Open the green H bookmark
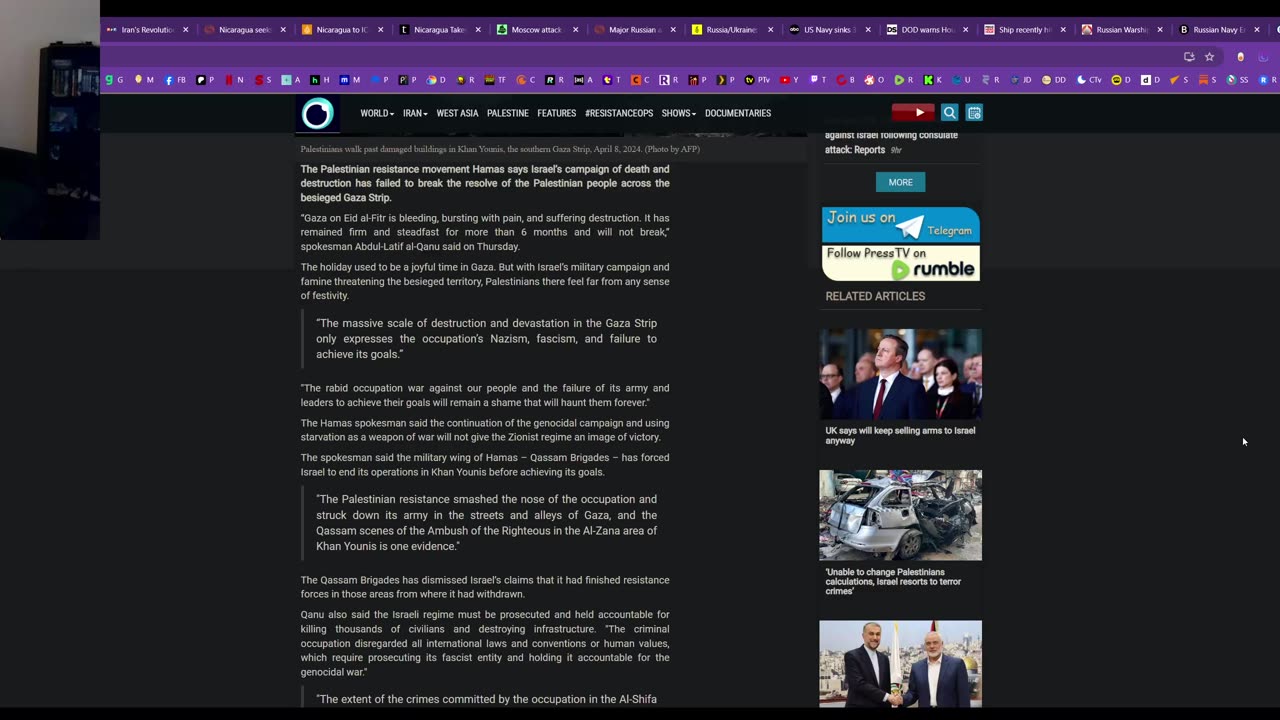Screen dimensions: 1280x720 coord(318,80)
